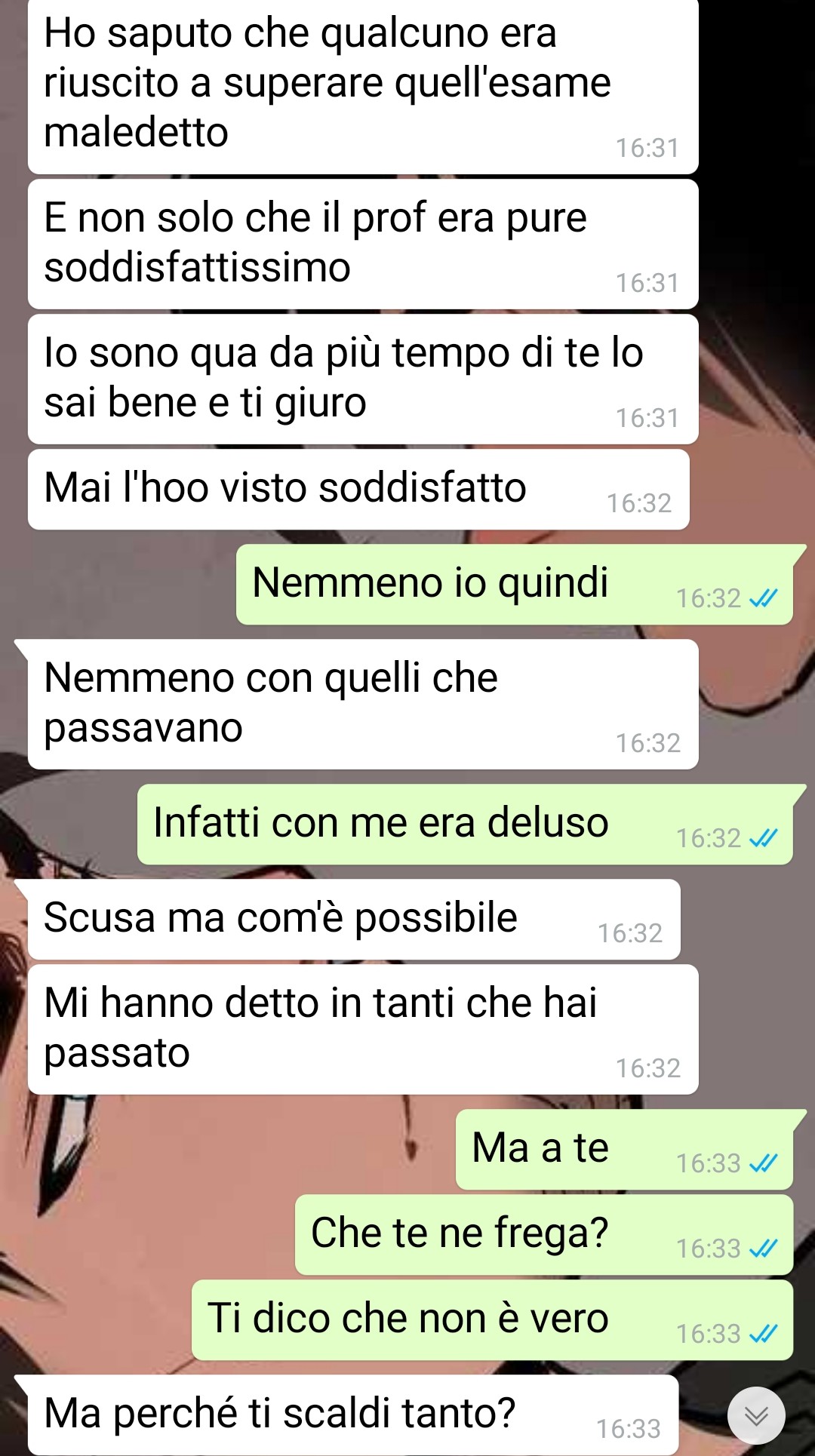Viewport: 815px width, 1456px height.
Task: Tap sent message 'Ma a te'
Action: 624,1149
